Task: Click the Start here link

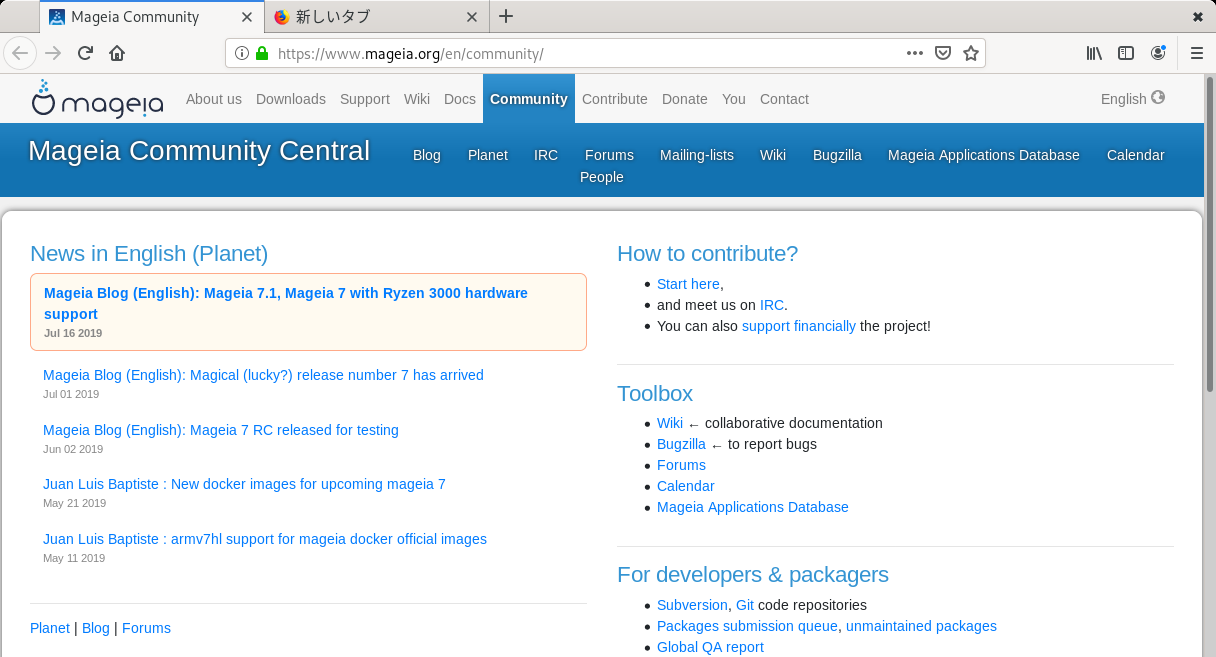Action: coord(688,284)
